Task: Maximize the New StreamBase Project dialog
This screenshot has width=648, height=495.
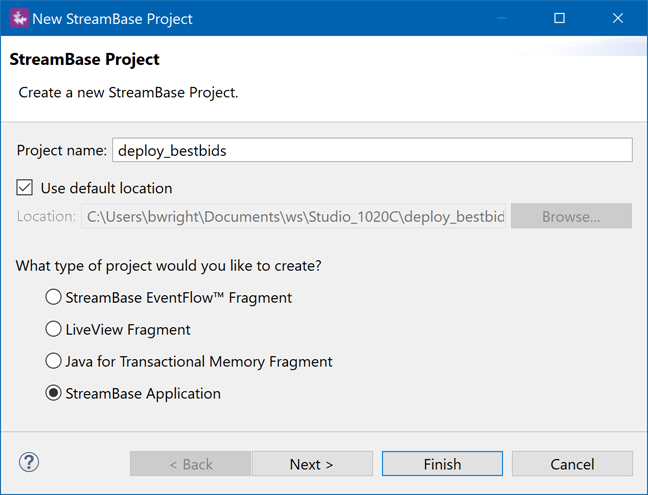Action: pos(559,18)
